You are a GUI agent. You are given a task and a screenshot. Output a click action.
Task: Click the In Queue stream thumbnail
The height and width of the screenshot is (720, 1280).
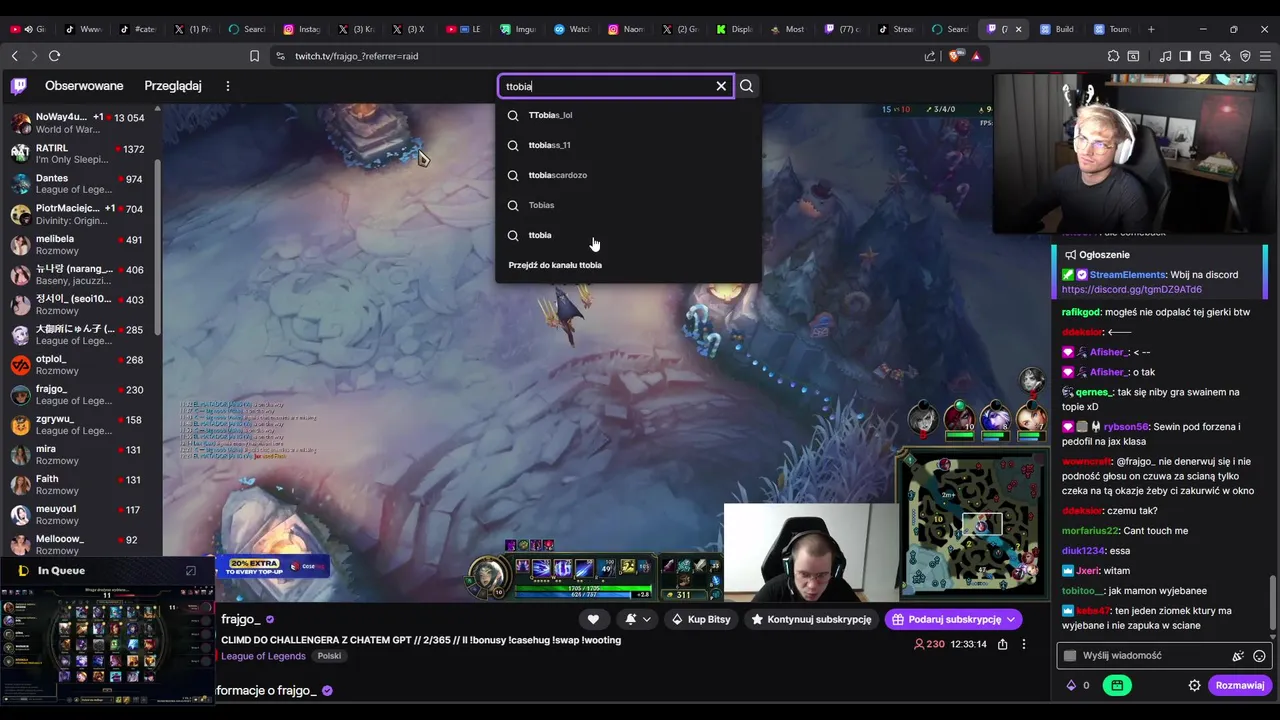pos(107,646)
